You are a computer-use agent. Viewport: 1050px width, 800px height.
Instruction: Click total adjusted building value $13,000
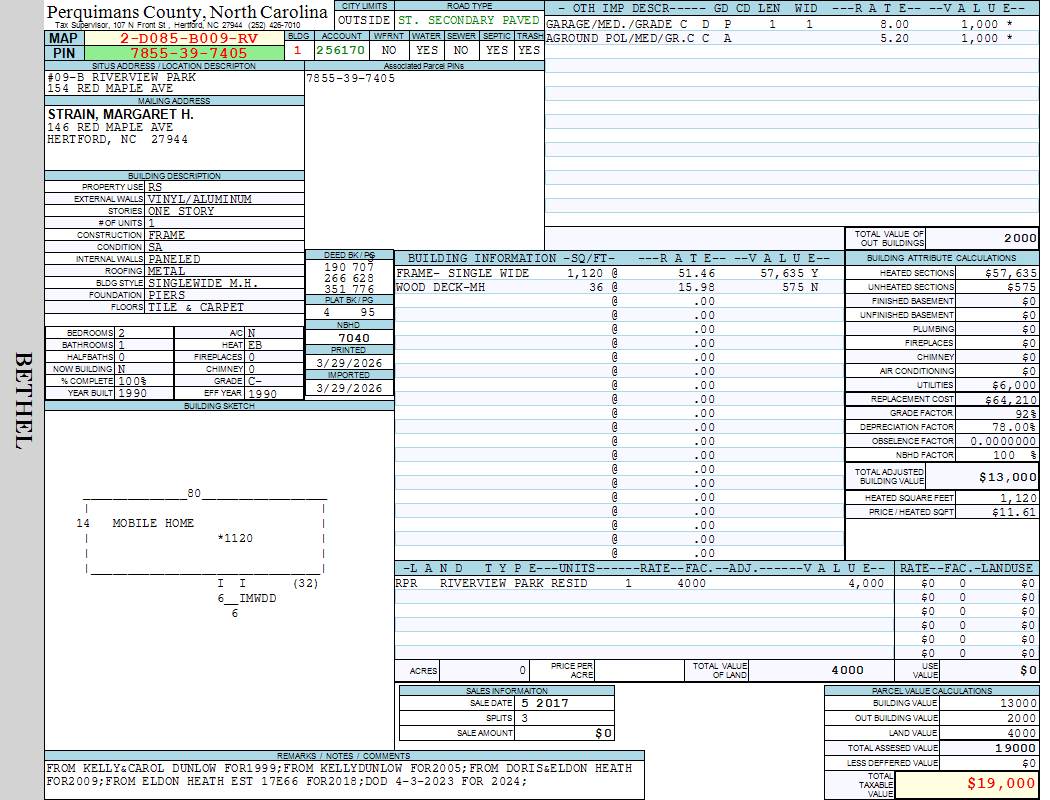coord(1006,477)
